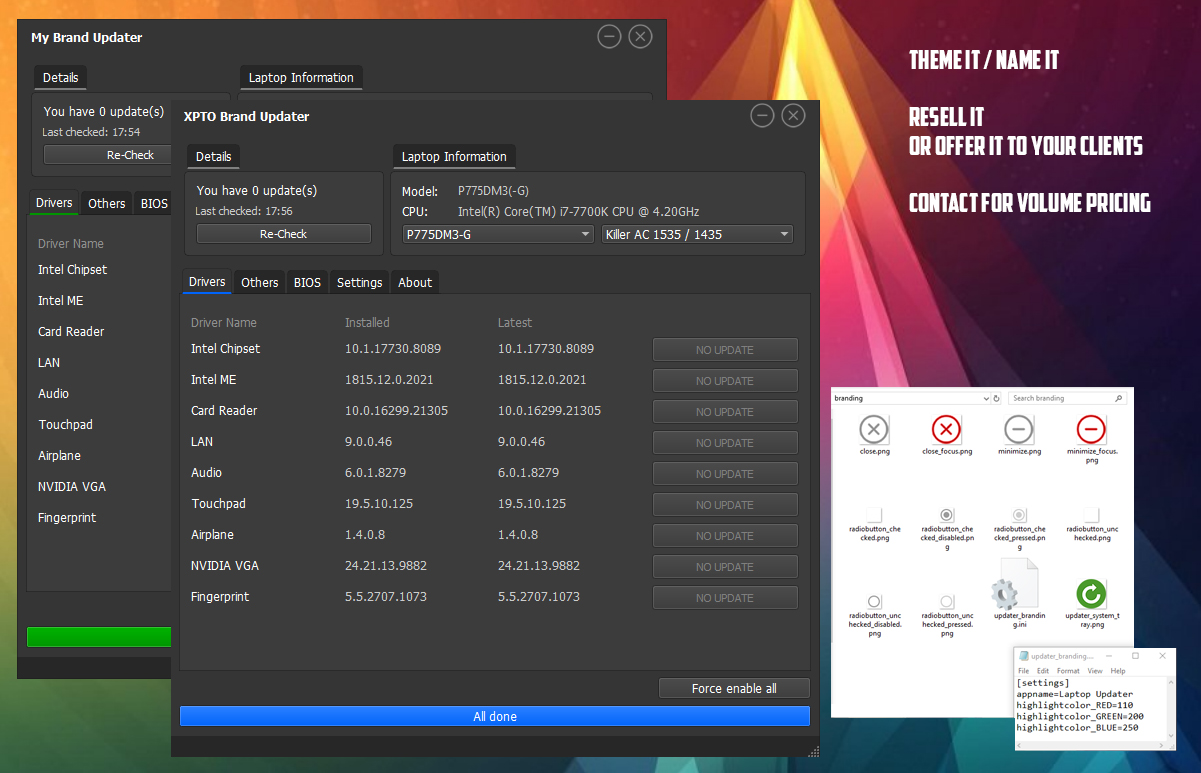1201x773 pixels.
Task: Open the Notepad Edit menu
Action: point(1043,671)
